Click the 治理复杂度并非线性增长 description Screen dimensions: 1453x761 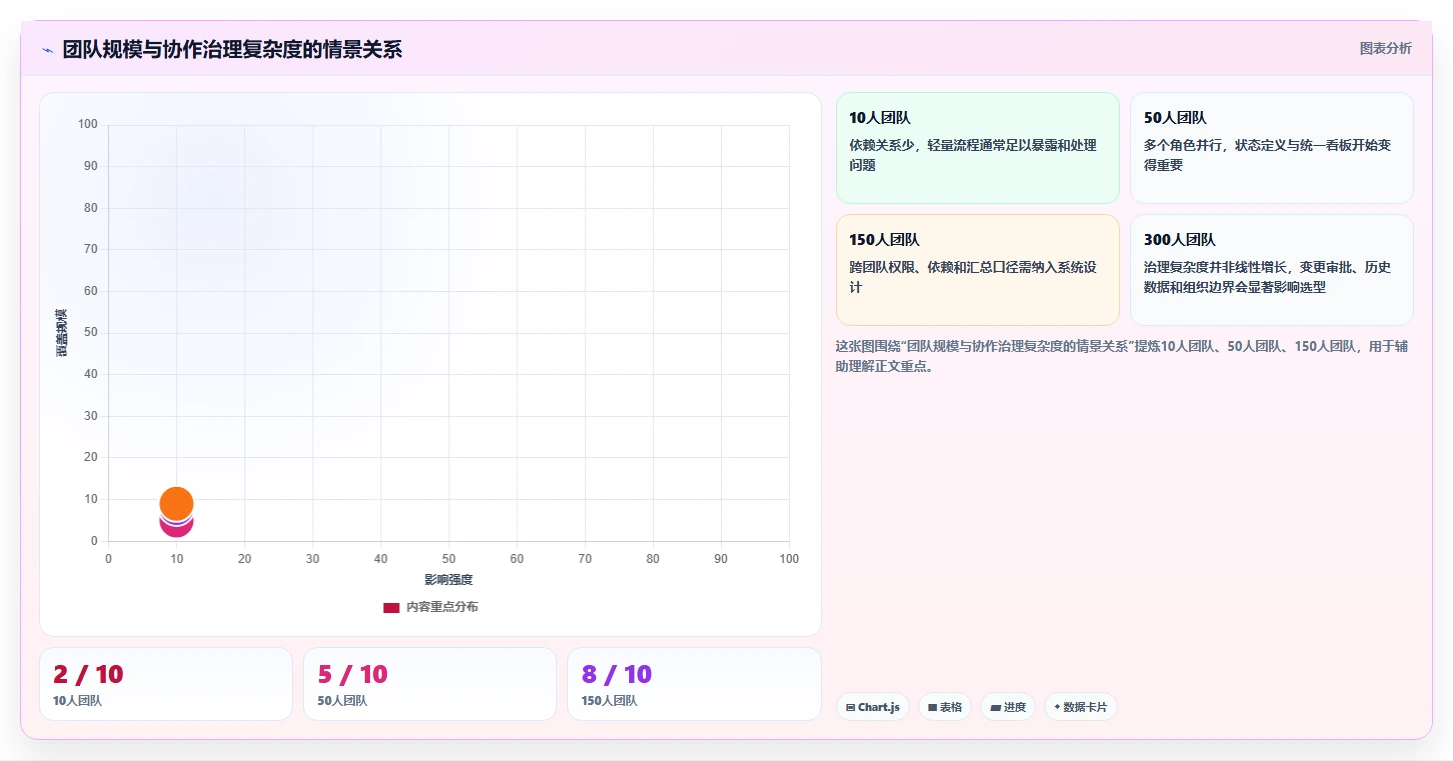tap(1267, 277)
